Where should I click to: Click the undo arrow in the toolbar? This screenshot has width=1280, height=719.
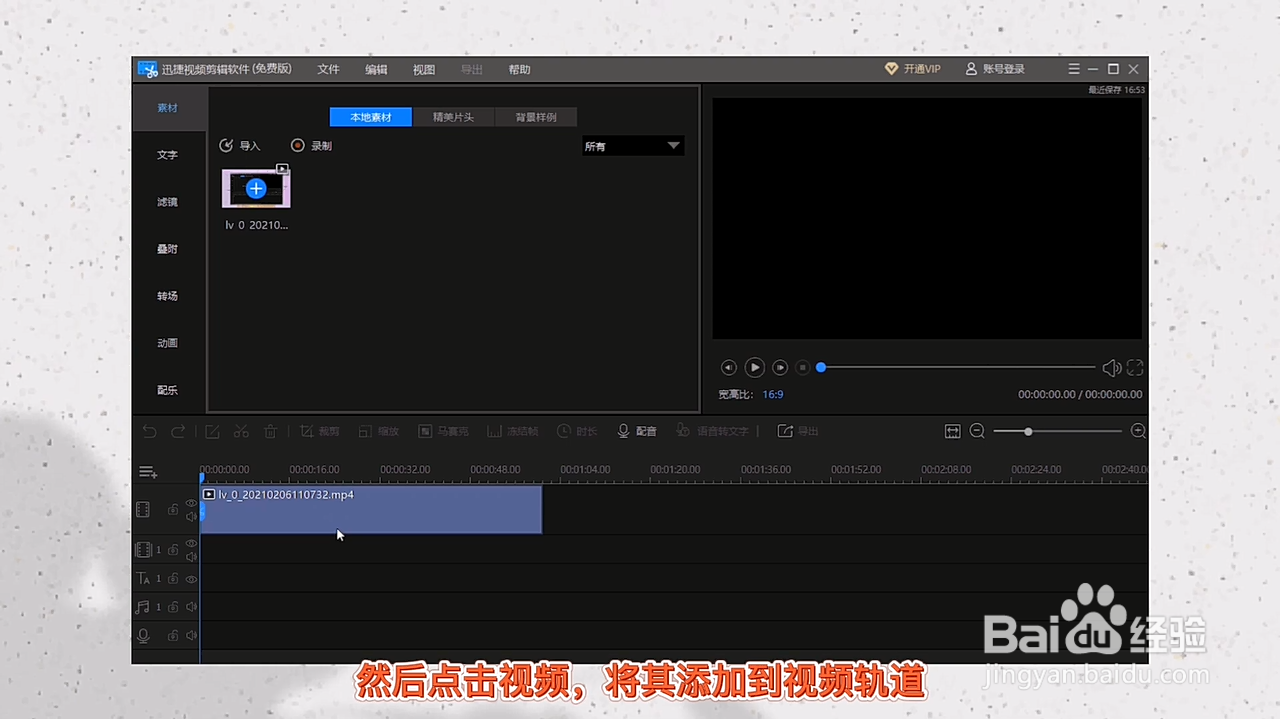(149, 431)
